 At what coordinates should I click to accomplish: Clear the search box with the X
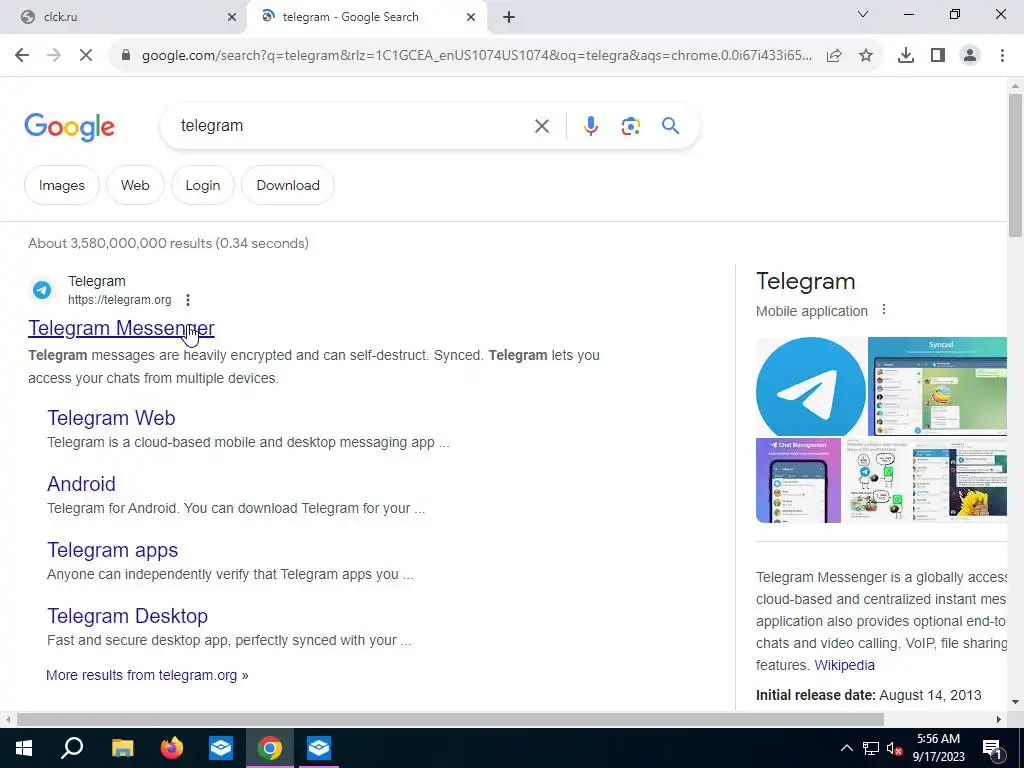tap(541, 126)
